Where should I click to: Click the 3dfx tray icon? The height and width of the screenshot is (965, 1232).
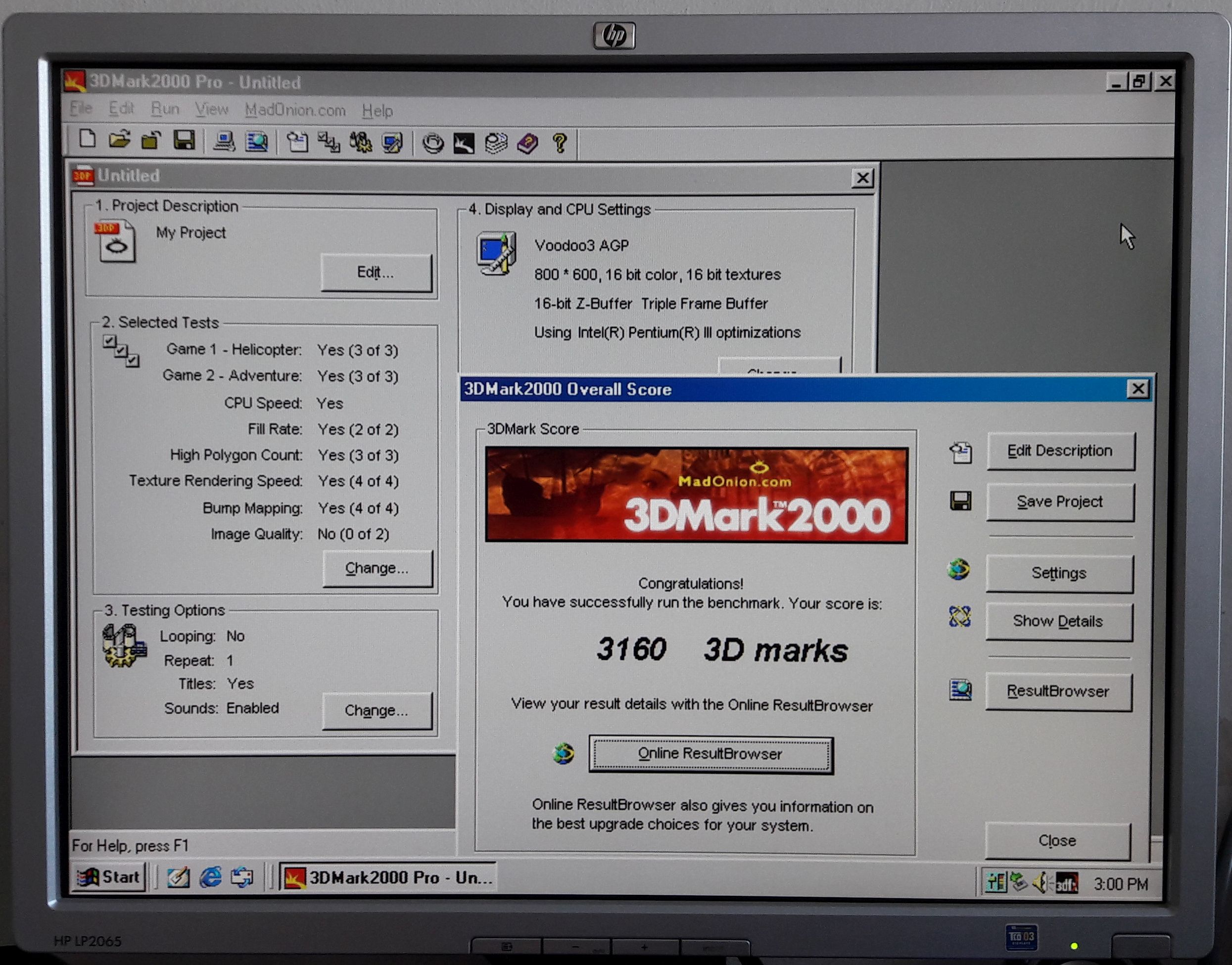(x=1066, y=883)
